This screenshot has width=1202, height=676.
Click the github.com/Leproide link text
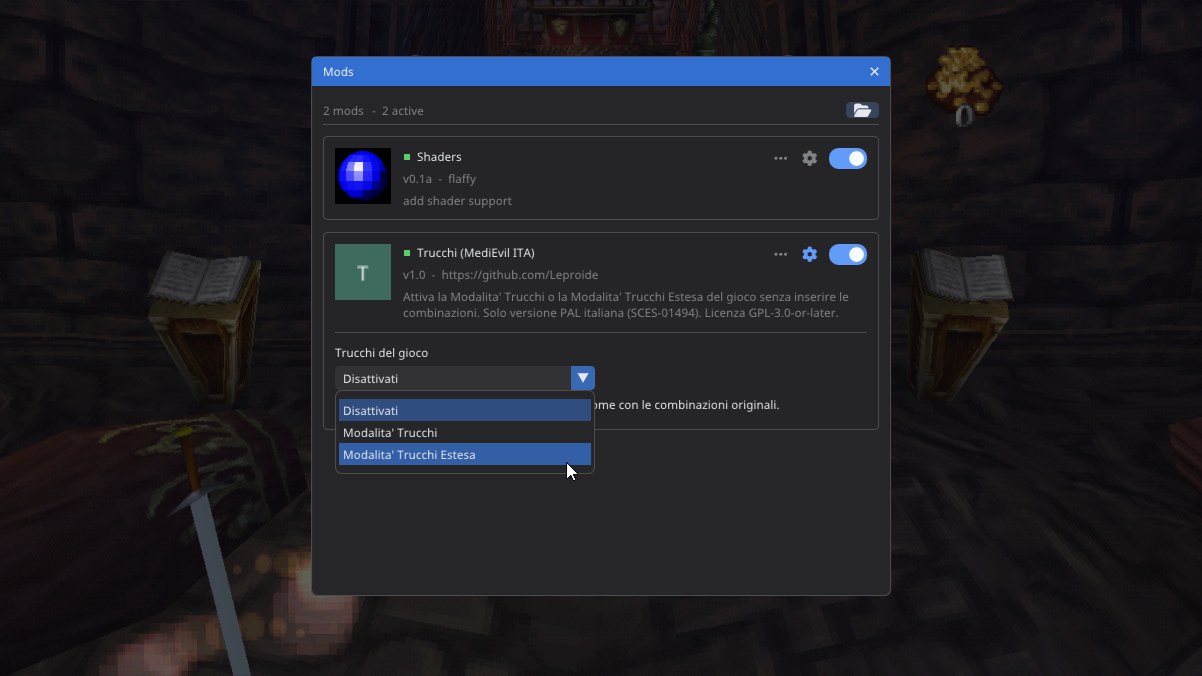tap(520, 275)
